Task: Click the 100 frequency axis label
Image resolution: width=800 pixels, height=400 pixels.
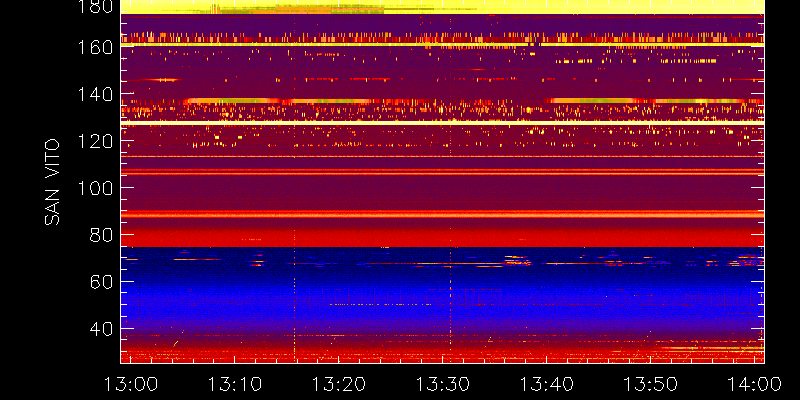Action: coord(95,188)
